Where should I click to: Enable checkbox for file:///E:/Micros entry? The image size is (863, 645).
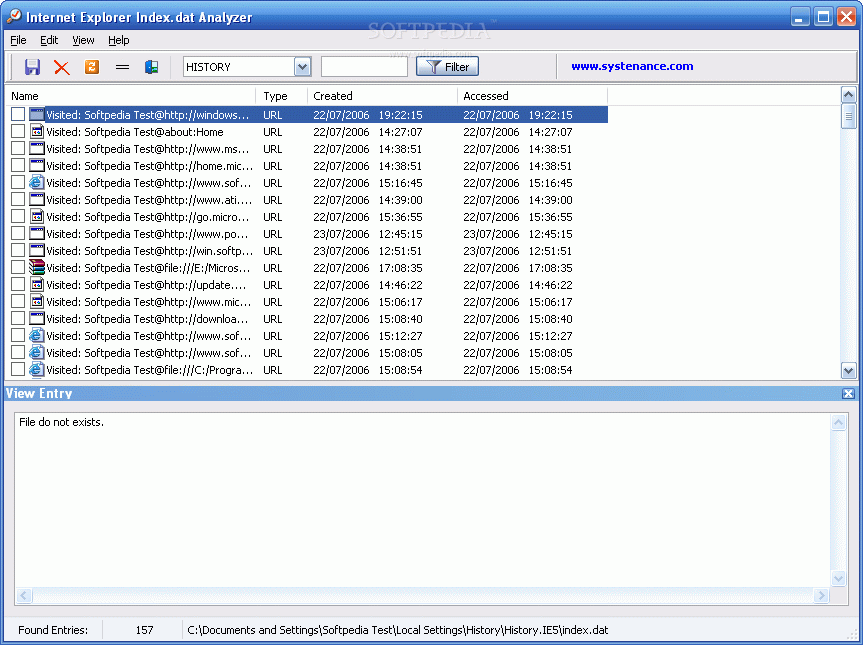(18, 267)
